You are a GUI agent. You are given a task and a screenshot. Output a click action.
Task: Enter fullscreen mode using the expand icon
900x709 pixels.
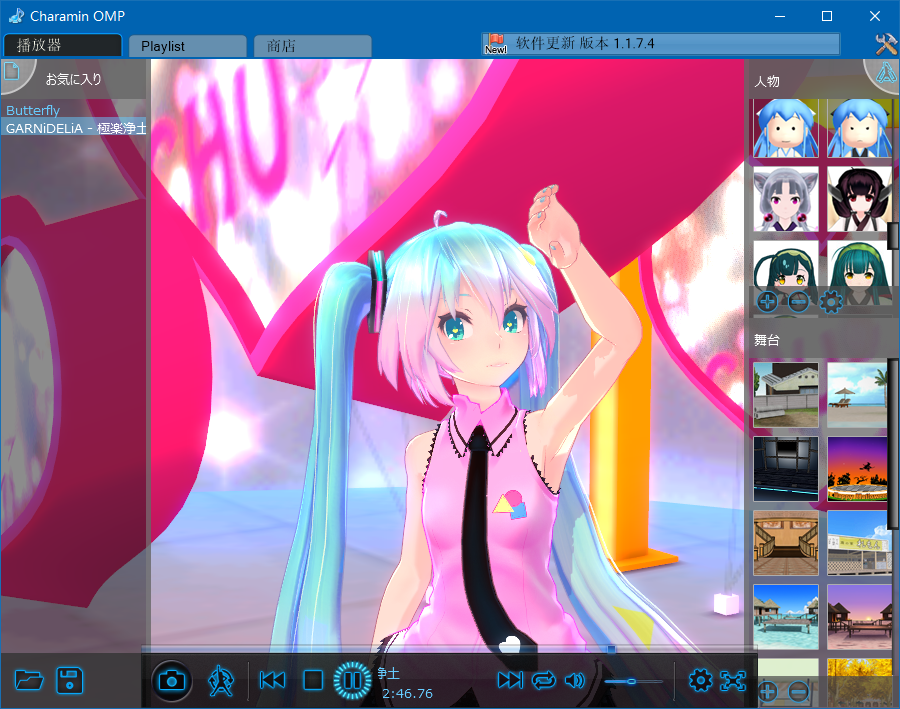pos(734,681)
